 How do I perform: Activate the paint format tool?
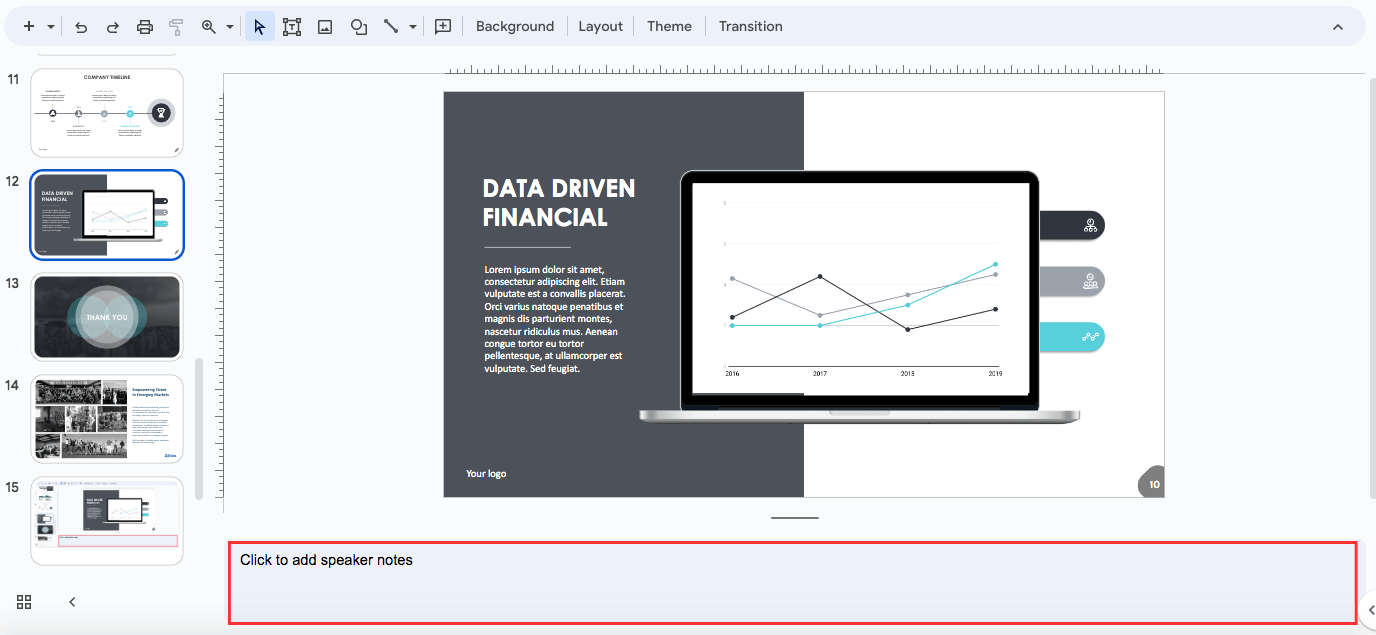pyautogui.click(x=176, y=26)
